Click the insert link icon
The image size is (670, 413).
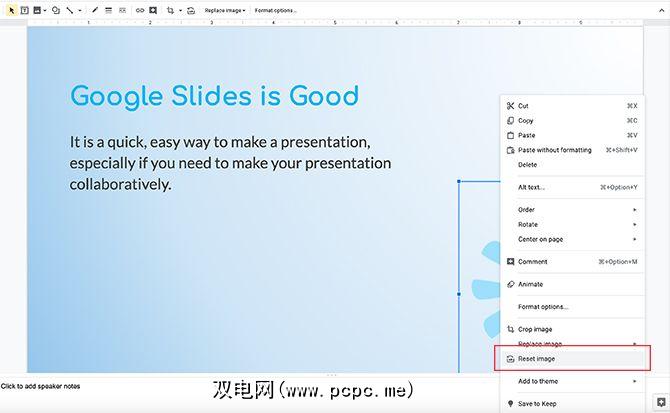[x=140, y=10]
